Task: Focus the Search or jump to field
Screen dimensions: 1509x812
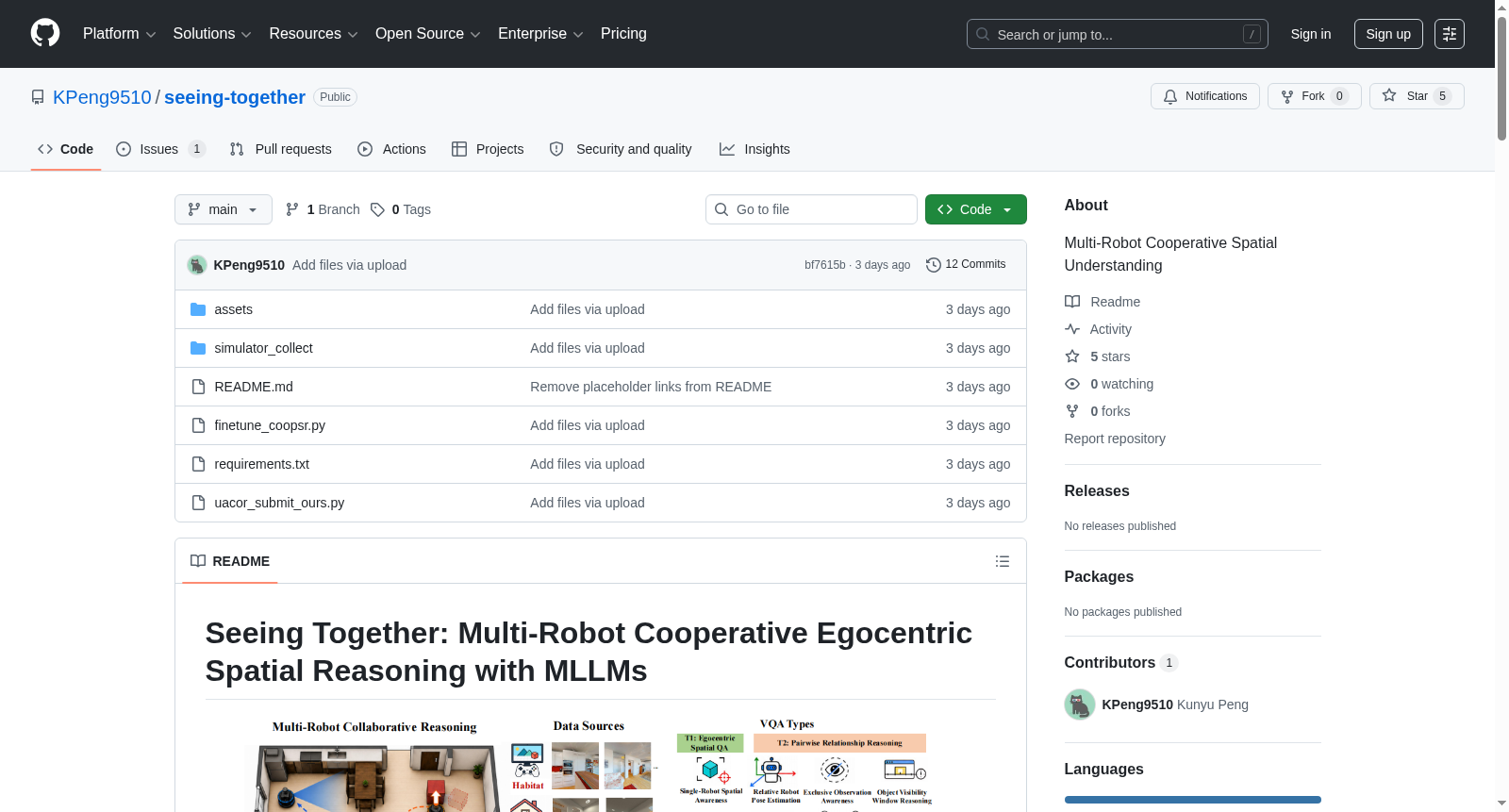Action: click(x=1118, y=34)
